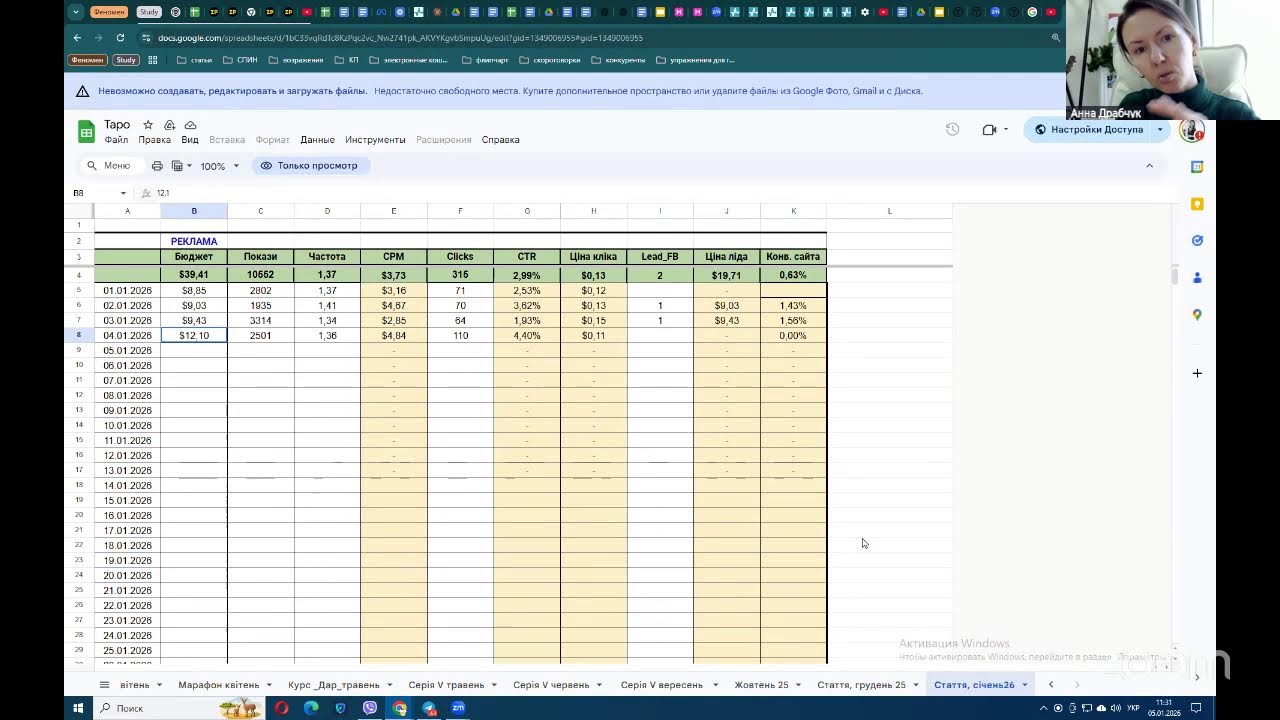Open version history clock icon
The image size is (1280, 720).
[x=952, y=129]
